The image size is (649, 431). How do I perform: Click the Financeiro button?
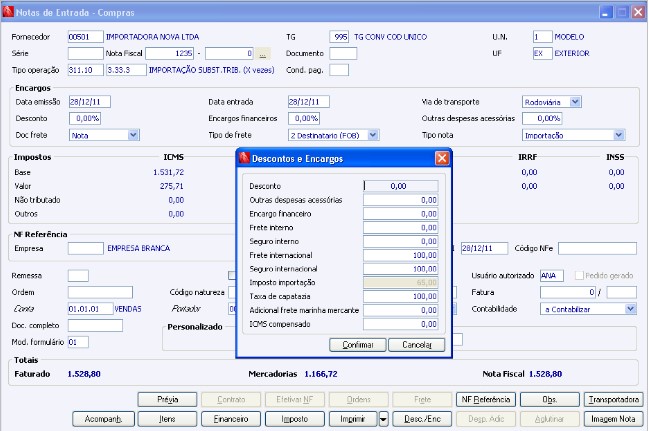[231, 419]
